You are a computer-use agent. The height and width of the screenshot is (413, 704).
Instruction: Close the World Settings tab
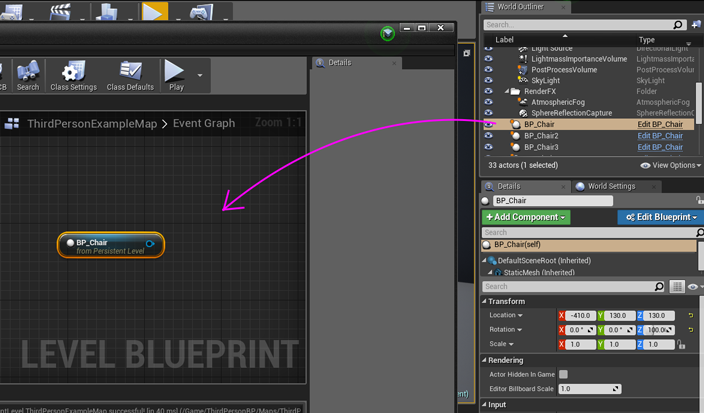click(654, 187)
